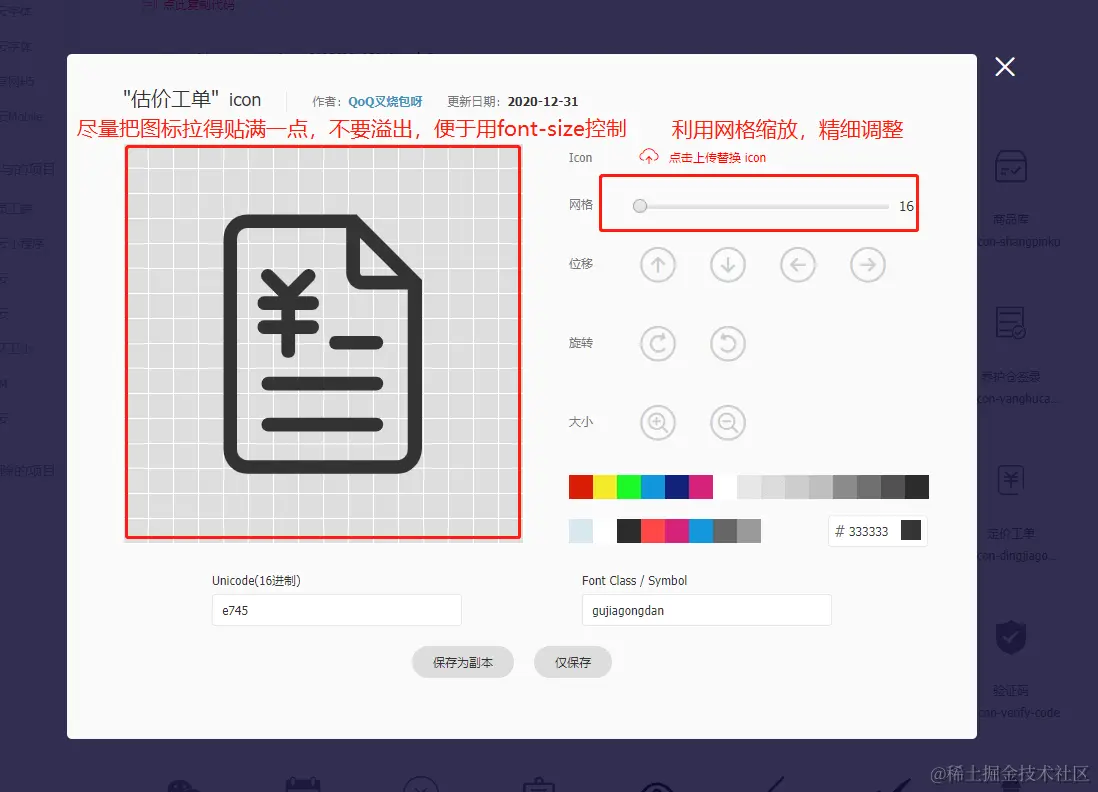Click the grid size slider handle

coord(639,206)
